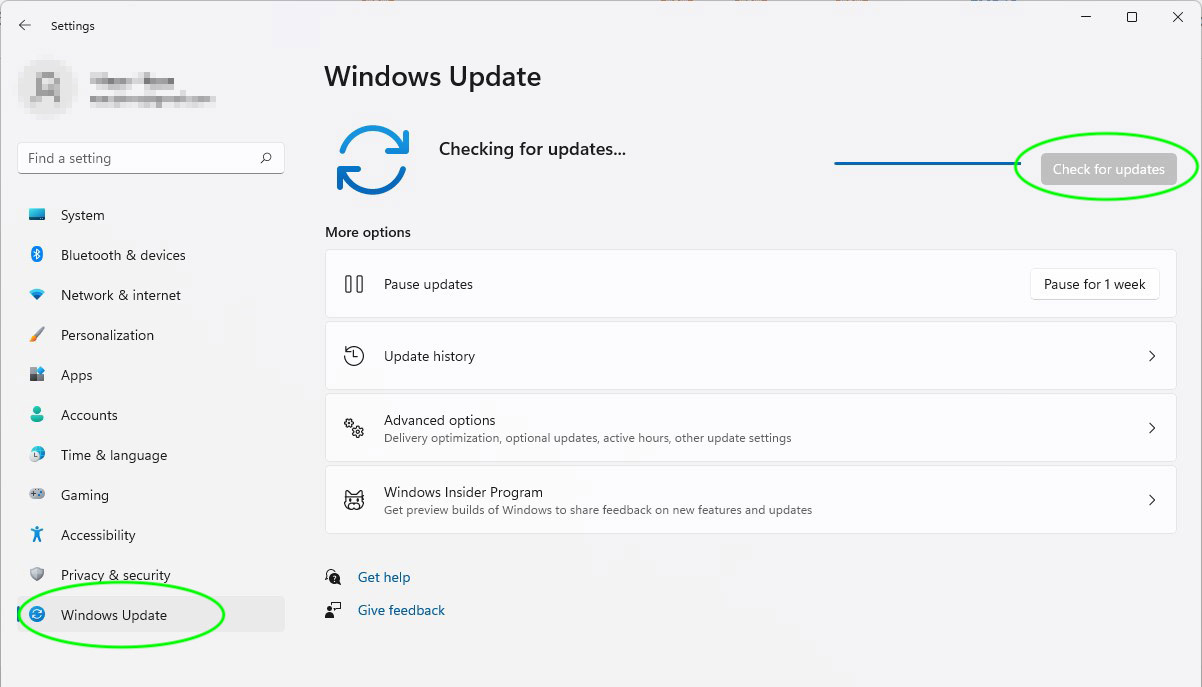The width and height of the screenshot is (1202, 687).
Task: Click the Advanced options gears icon
Action: (x=354, y=428)
